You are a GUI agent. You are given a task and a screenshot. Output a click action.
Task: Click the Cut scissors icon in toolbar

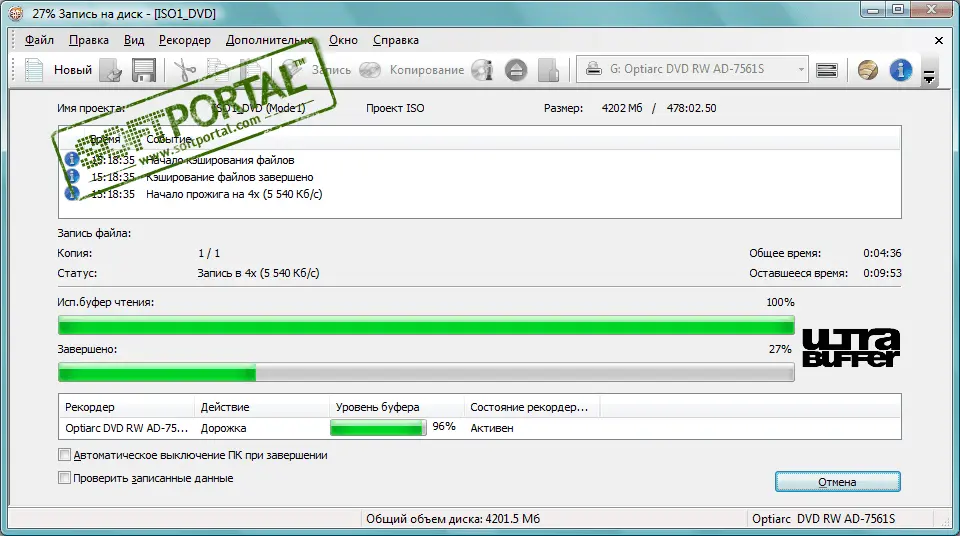click(184, 70)
